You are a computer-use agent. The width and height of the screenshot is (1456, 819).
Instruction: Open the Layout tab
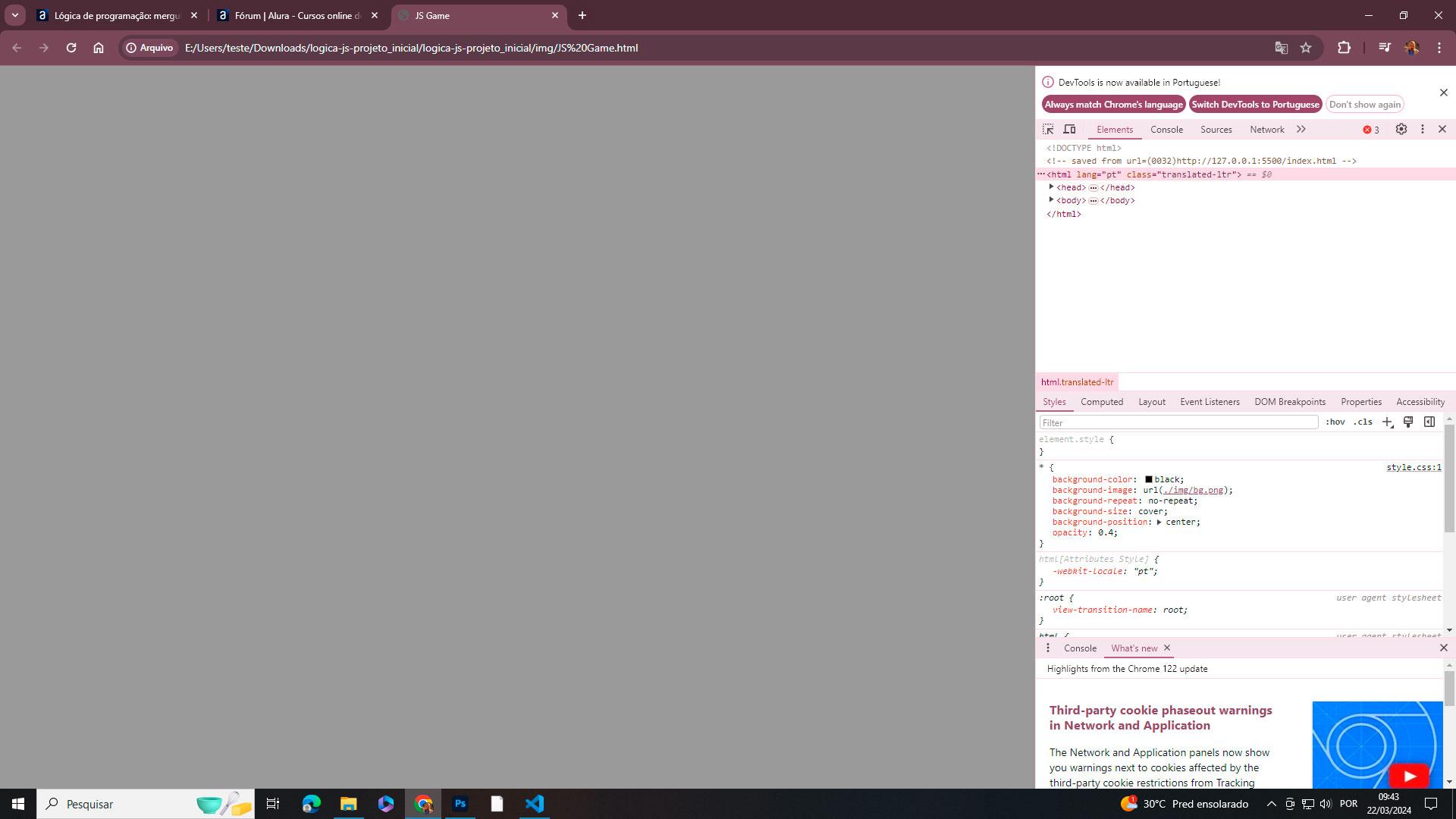pos(1151,402)
